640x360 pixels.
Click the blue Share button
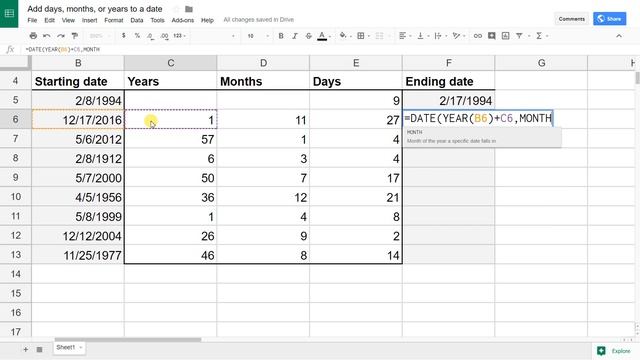click(609, 19)
